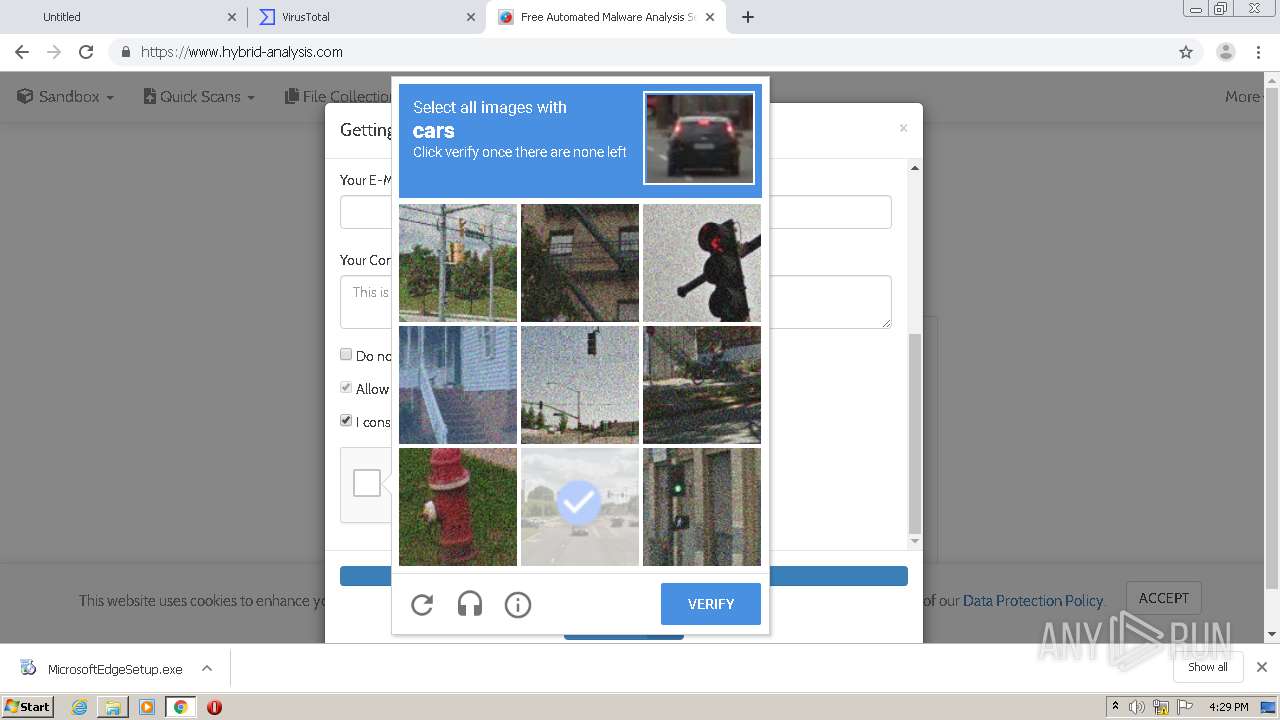
Task: Expand the Quick Scans dropdown menu
Action: pos(199,96)
